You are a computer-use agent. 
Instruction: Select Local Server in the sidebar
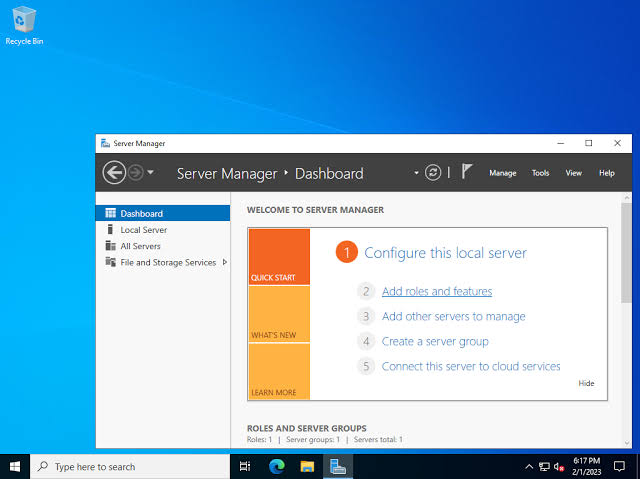coord(163,230)
